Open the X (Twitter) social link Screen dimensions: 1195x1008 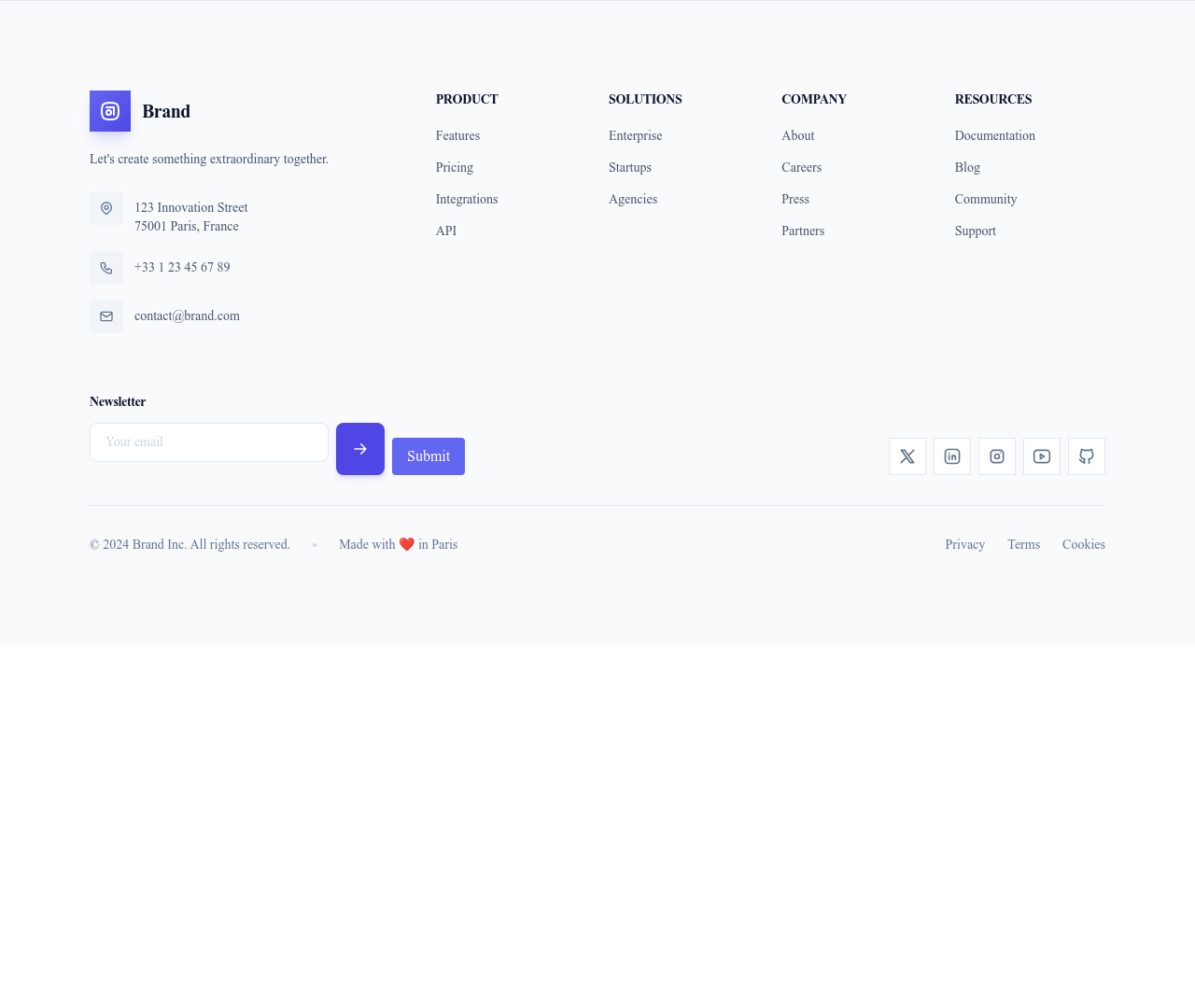[907, 456]
